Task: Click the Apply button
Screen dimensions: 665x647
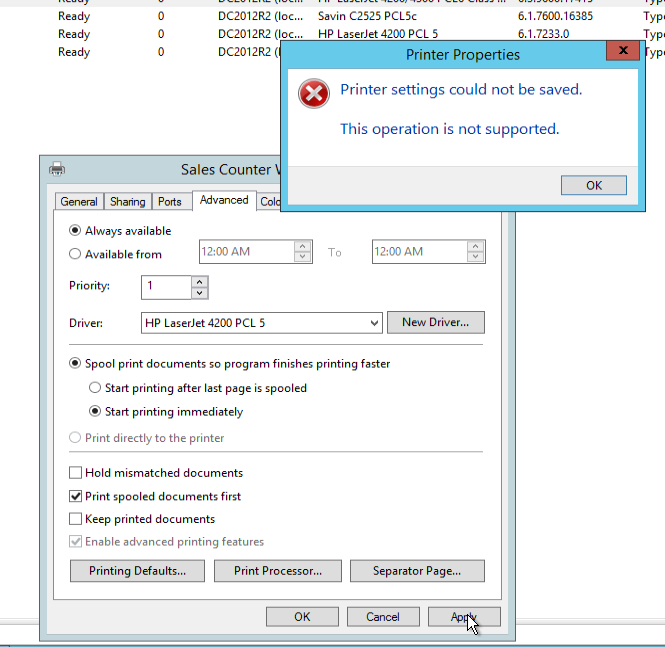Action: click(x=464, y=616)
